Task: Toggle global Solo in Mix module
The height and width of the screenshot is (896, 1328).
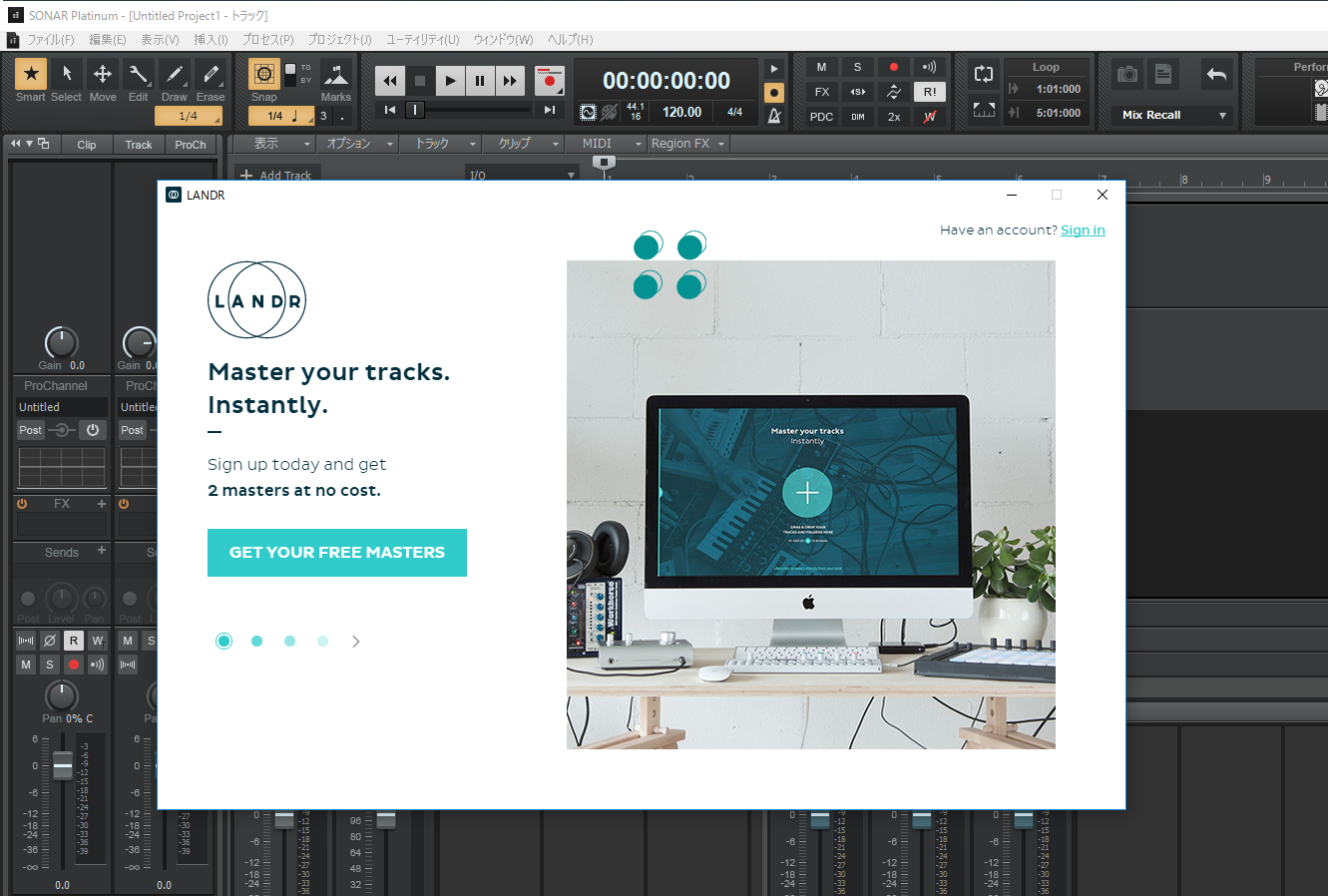Action: coord(857,67)
